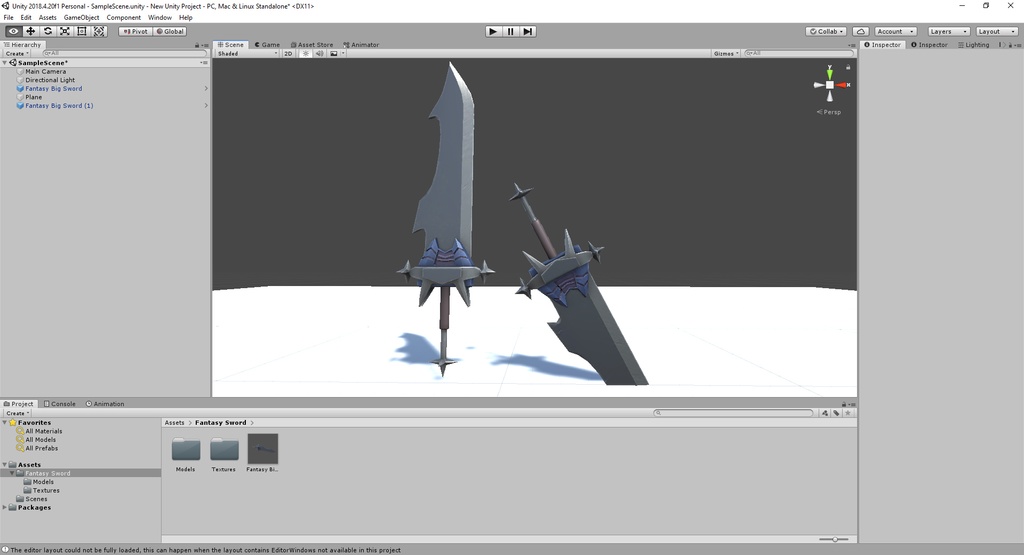Click the scene gizmo lock icon
1024x555 pixels.
[848, 67]
